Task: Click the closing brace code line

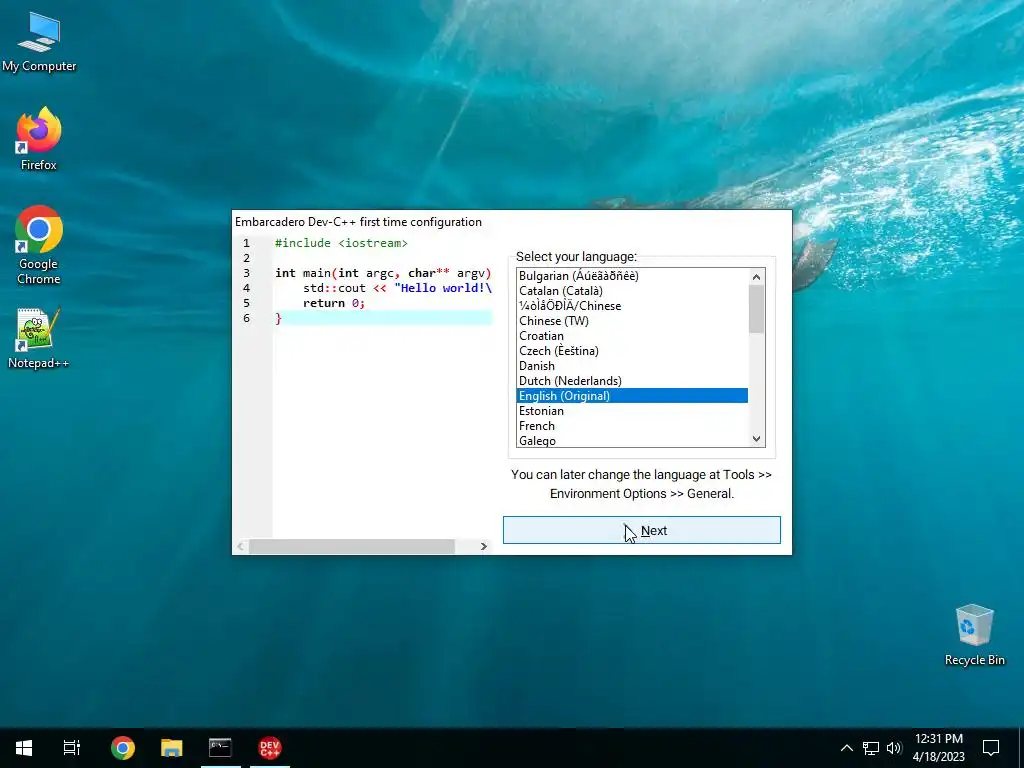Action: [382, 318]
